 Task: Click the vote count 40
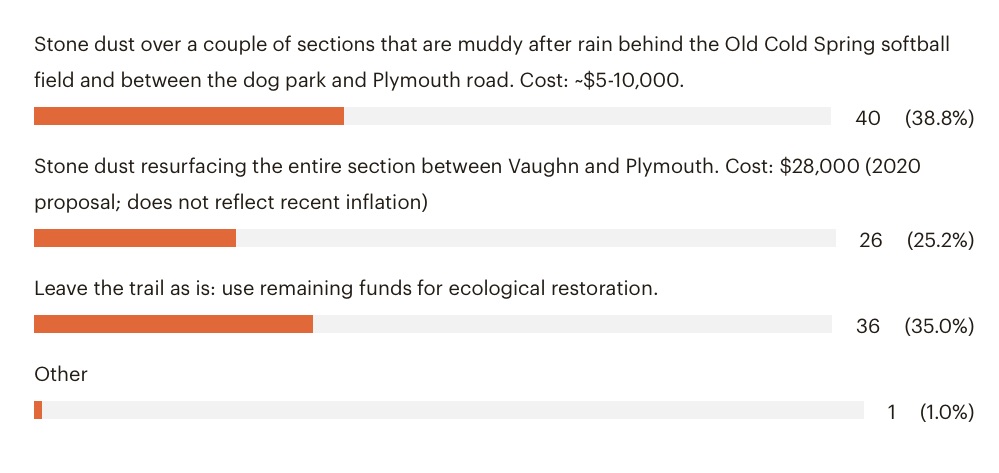[x=867, y=118]
